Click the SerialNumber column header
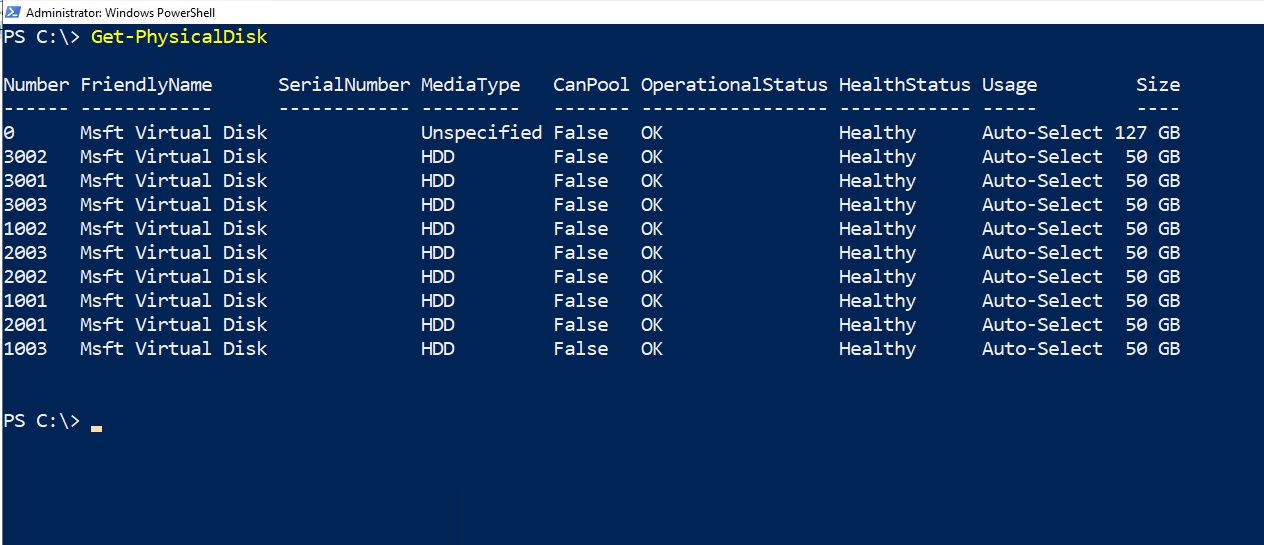This screenshot has width=1264, height=545. pyautogui.click(x=344, y=85)
